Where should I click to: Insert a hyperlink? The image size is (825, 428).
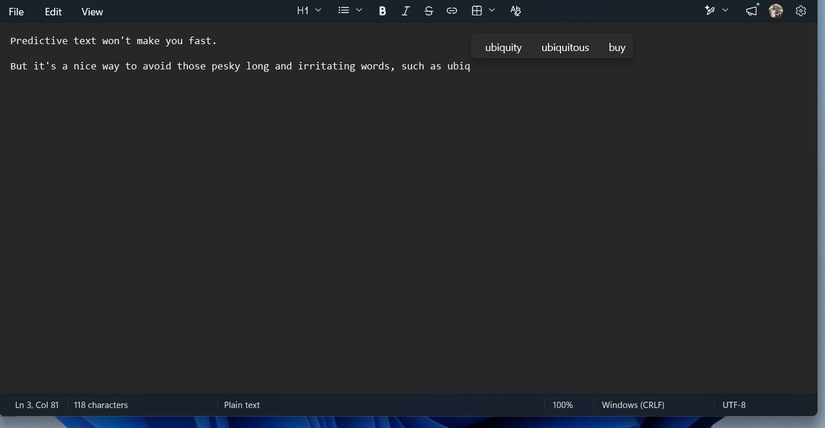[x=451, y=11]
